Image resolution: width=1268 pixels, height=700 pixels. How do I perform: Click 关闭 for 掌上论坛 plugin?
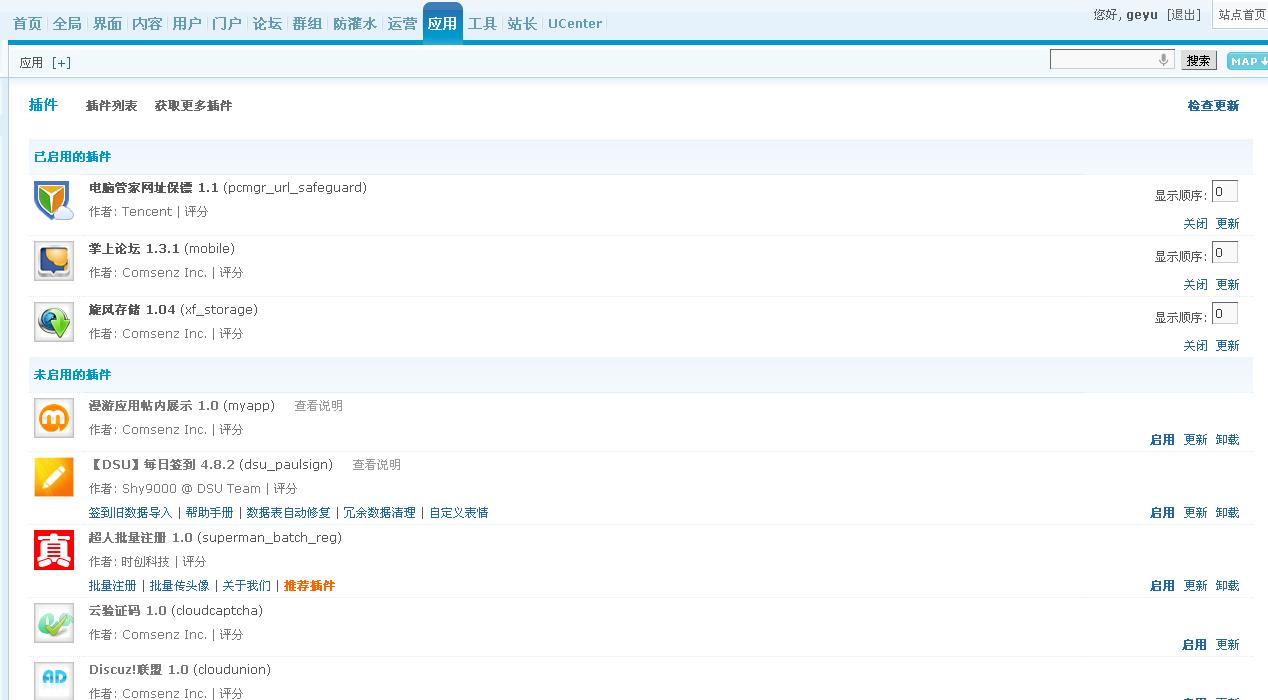click(x=1195, y=285)
